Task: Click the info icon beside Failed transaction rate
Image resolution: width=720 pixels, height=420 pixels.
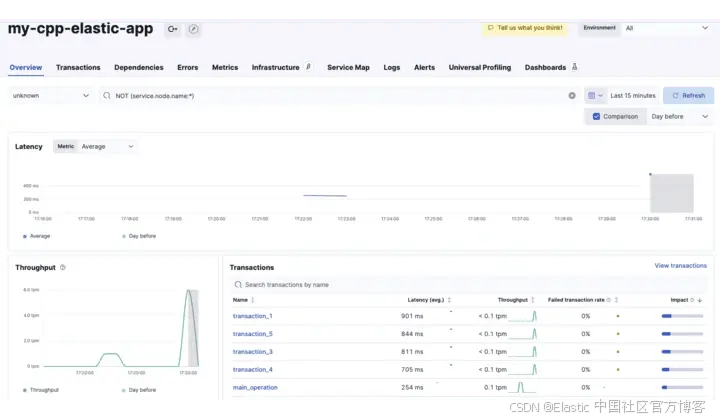Action: point(609,300)
